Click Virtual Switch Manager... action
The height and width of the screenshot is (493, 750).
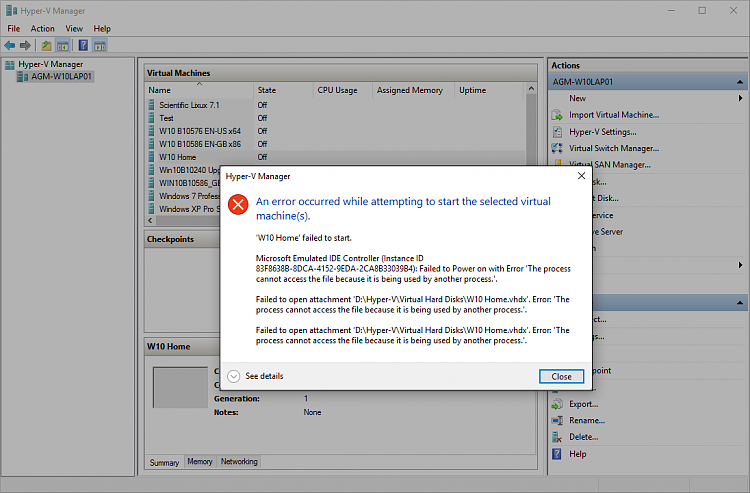[614, 148]
